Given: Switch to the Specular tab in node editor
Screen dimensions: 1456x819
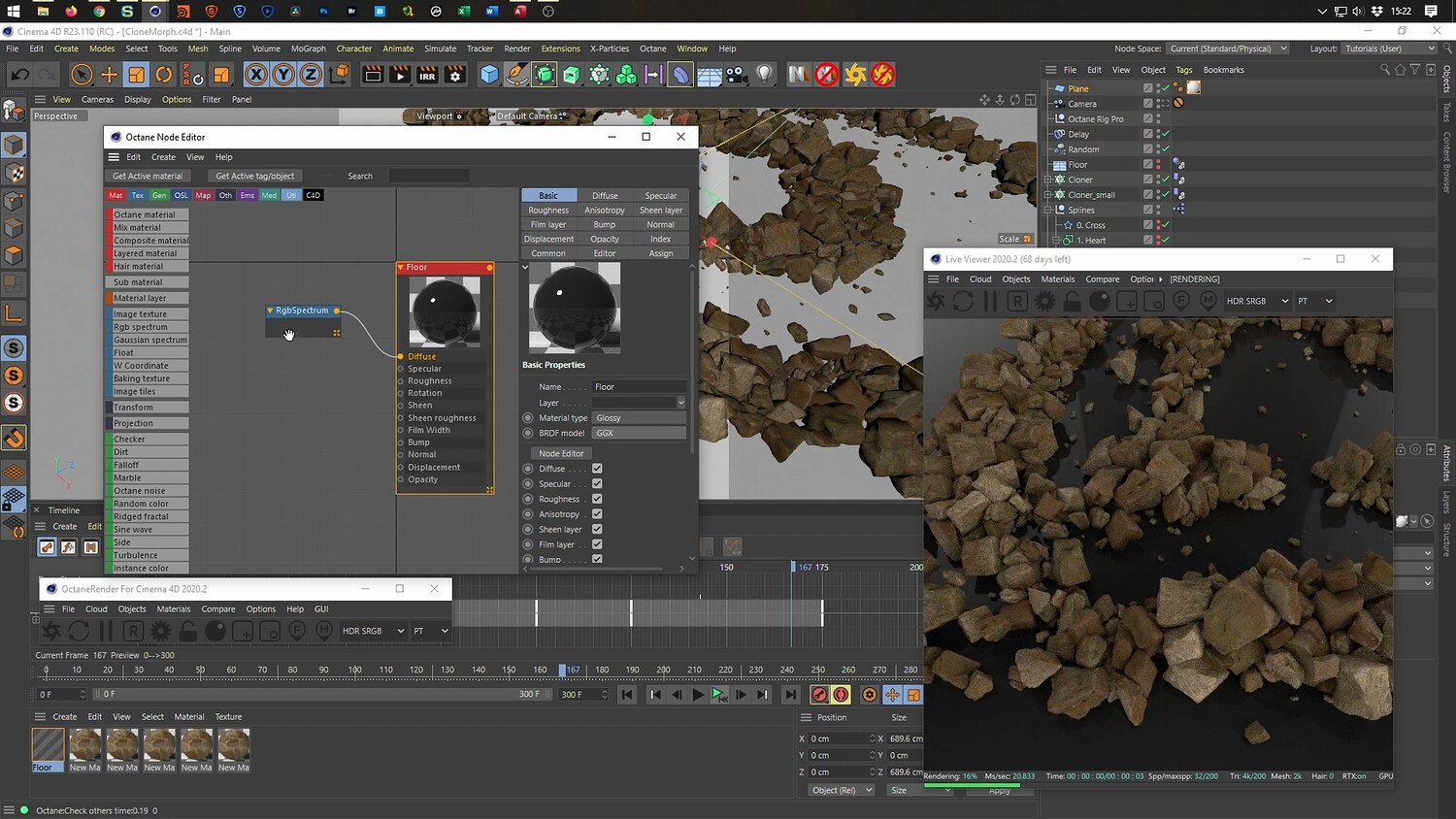Looking at the screenshot, I should click(660, 196).
